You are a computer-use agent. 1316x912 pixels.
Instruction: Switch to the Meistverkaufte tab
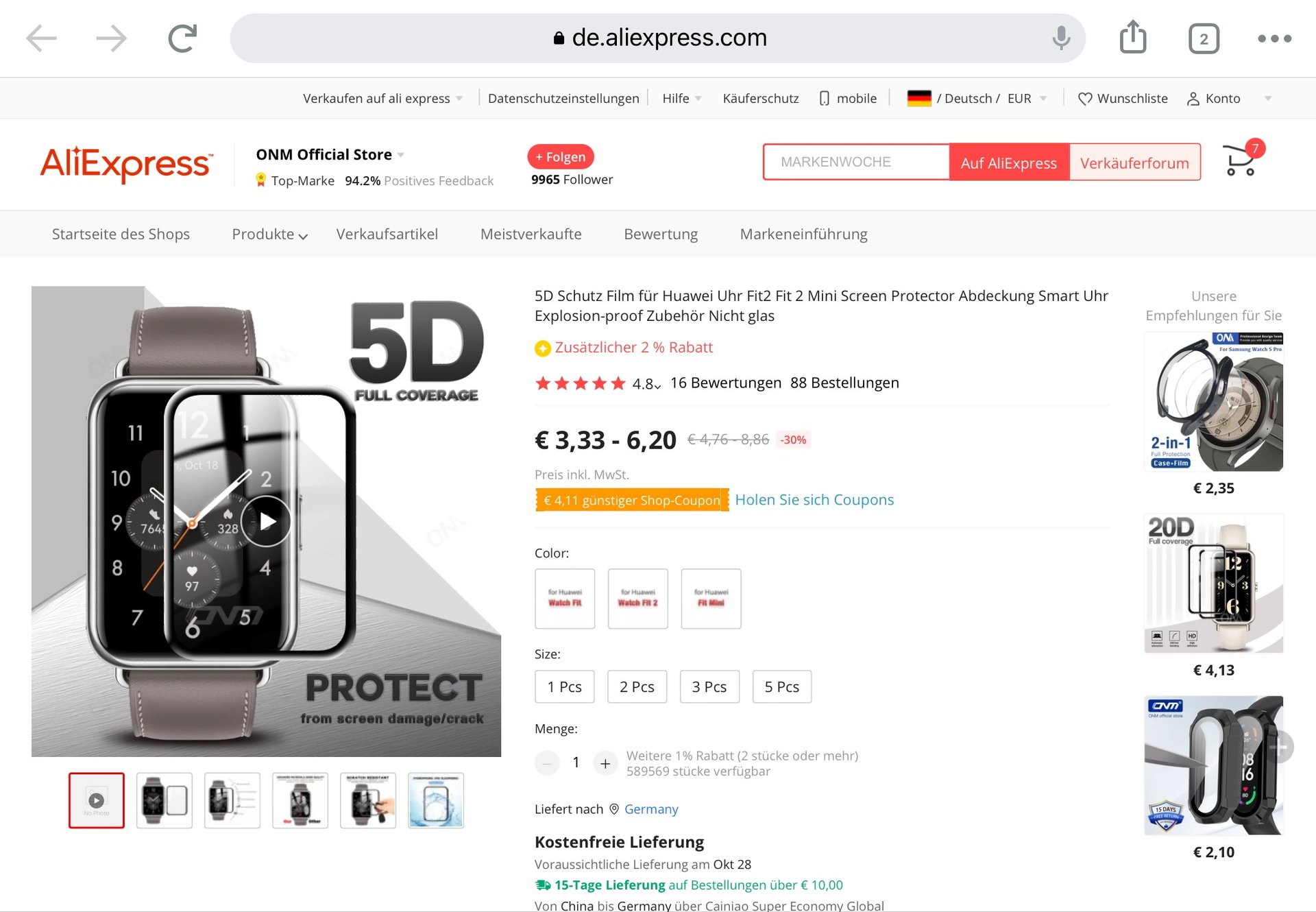531,235
